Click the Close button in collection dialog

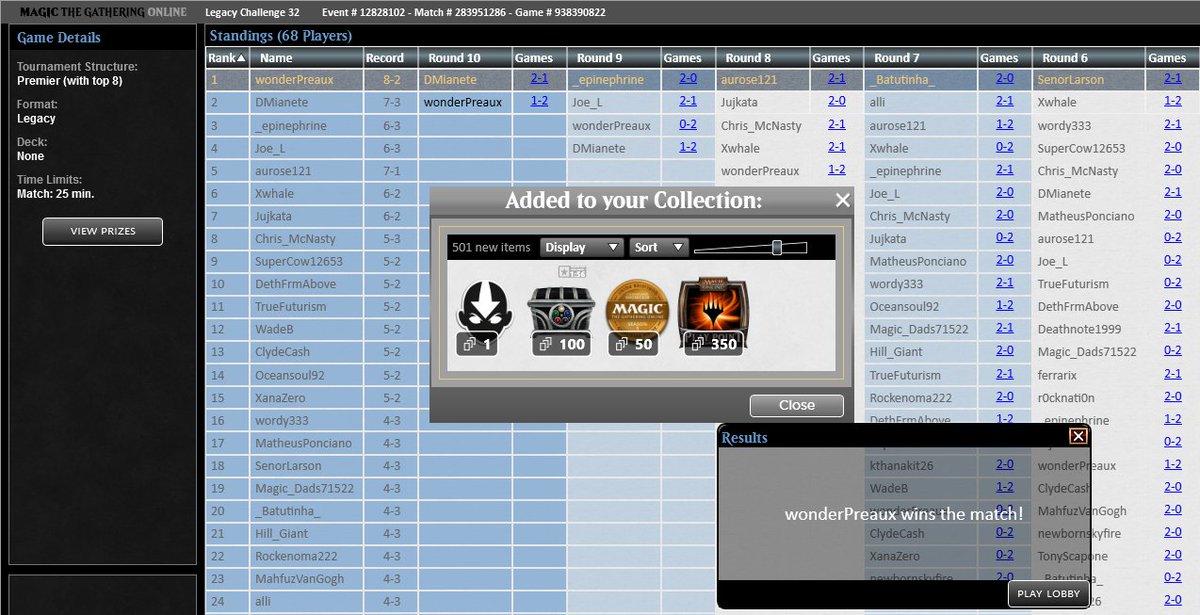tap(796, 405)
